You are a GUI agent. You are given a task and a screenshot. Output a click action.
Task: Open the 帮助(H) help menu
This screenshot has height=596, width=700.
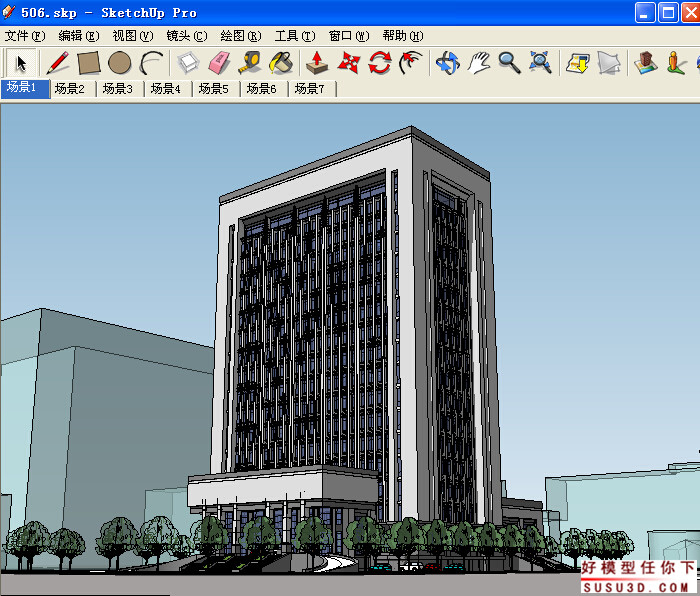click(x=403, y=36)
